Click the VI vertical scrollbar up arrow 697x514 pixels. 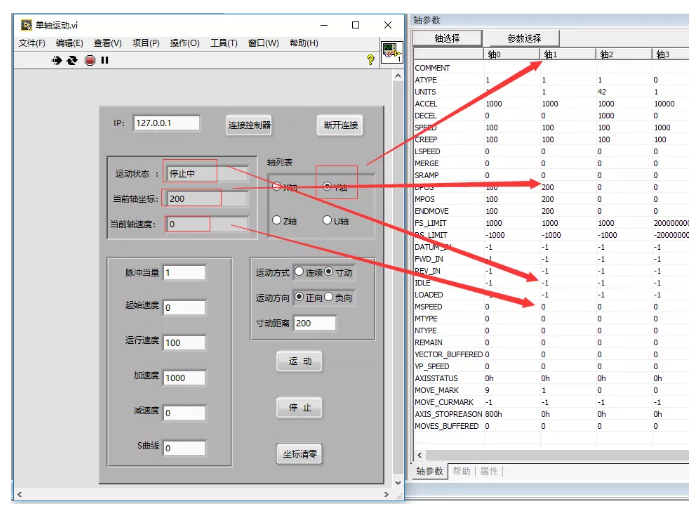tap(398, 76)
